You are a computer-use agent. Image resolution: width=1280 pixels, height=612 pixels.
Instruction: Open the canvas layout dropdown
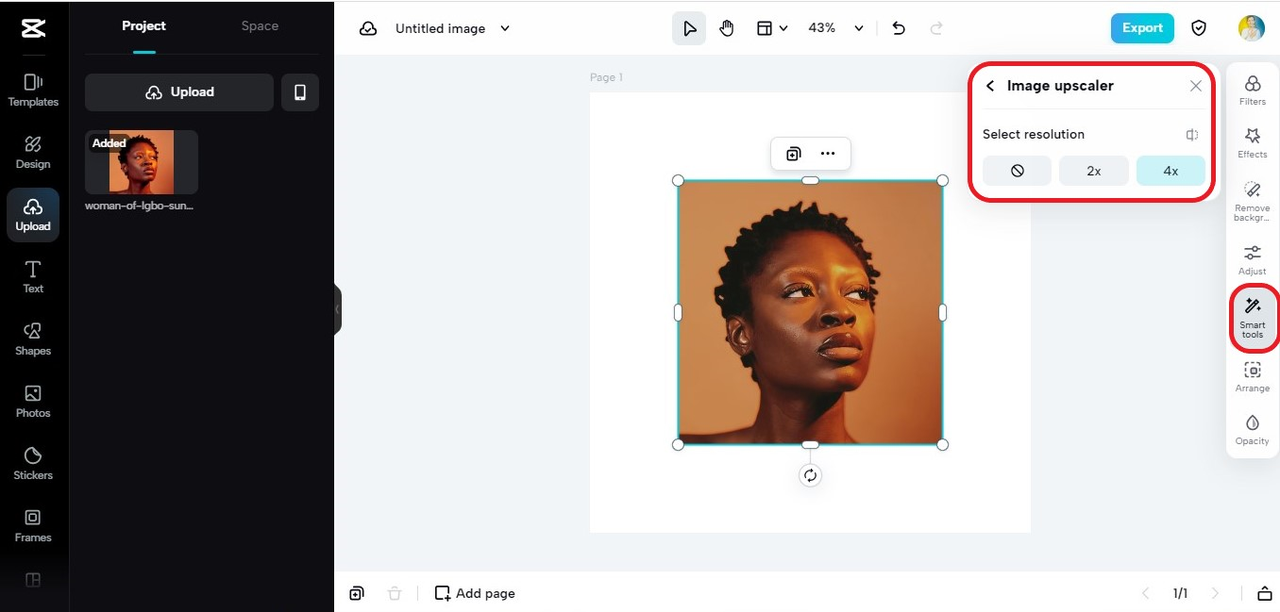point(772,28)
